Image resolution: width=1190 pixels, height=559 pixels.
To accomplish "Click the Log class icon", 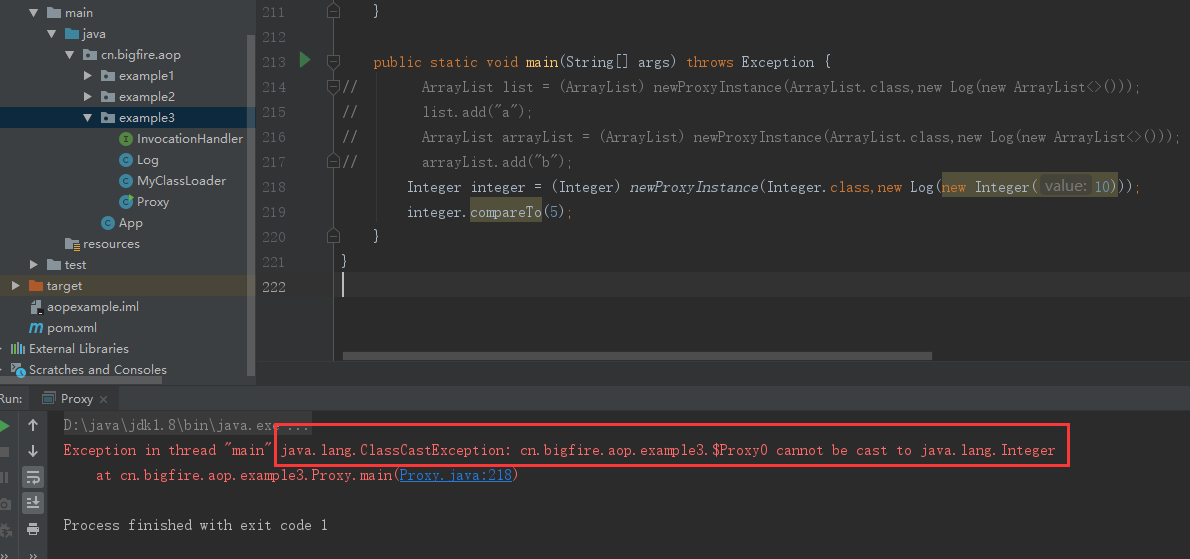I will (x=126, y=160).
